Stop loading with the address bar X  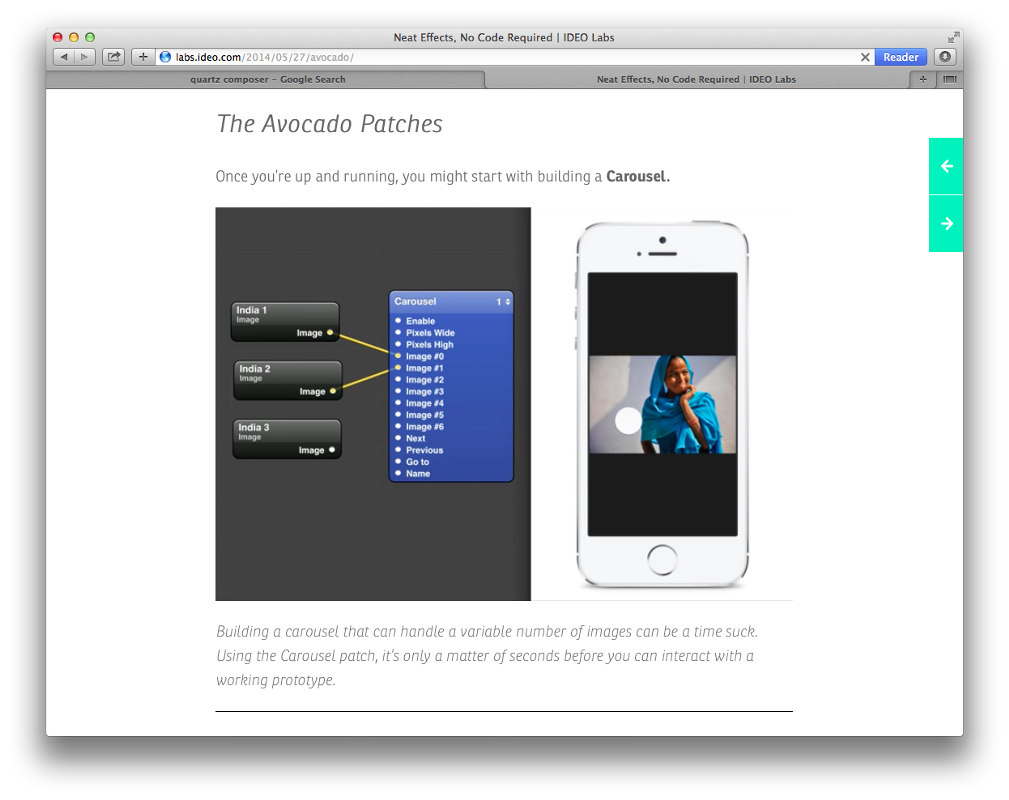pyautogui.click(x=865, y=57)
